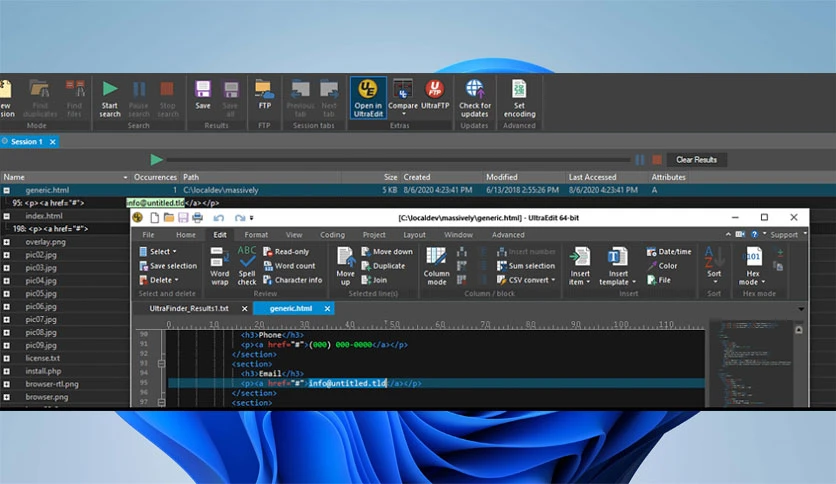Switch to the Format ribbon tab
836x484 pixels.
pyautogui.click(x=256, y=235)
